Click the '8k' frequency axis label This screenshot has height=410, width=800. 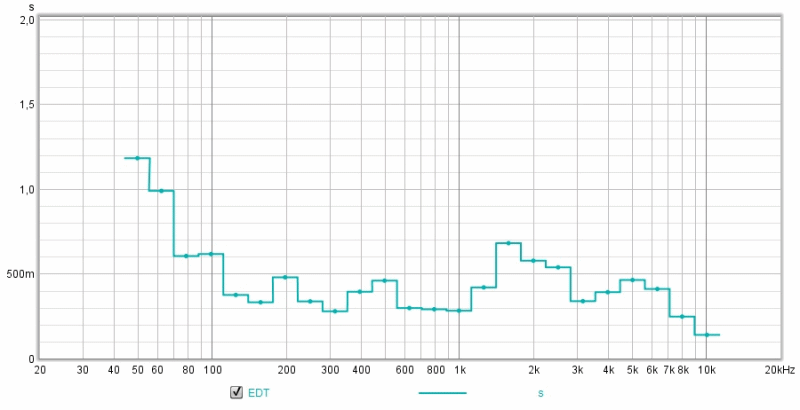coord(684,370)
